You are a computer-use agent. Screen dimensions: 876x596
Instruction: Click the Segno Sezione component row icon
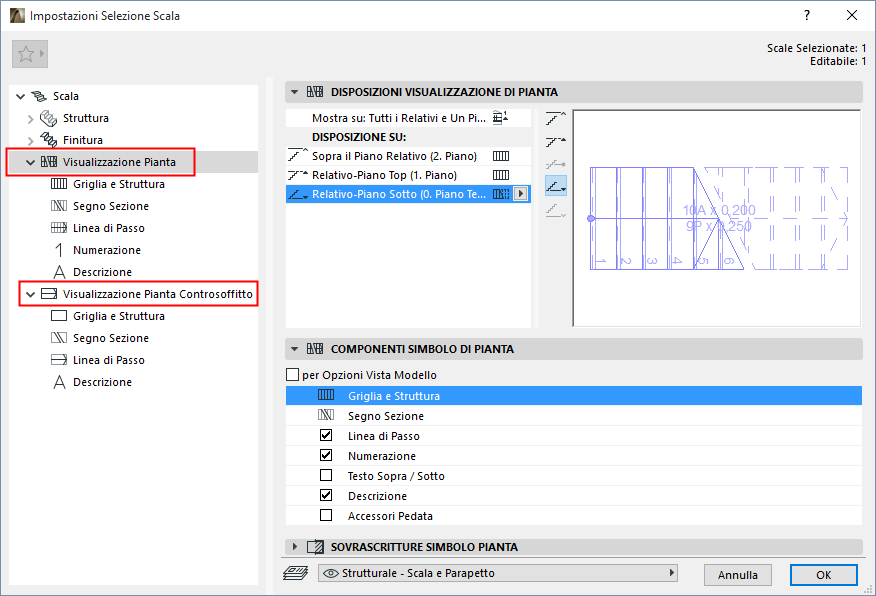pos(326,415)
